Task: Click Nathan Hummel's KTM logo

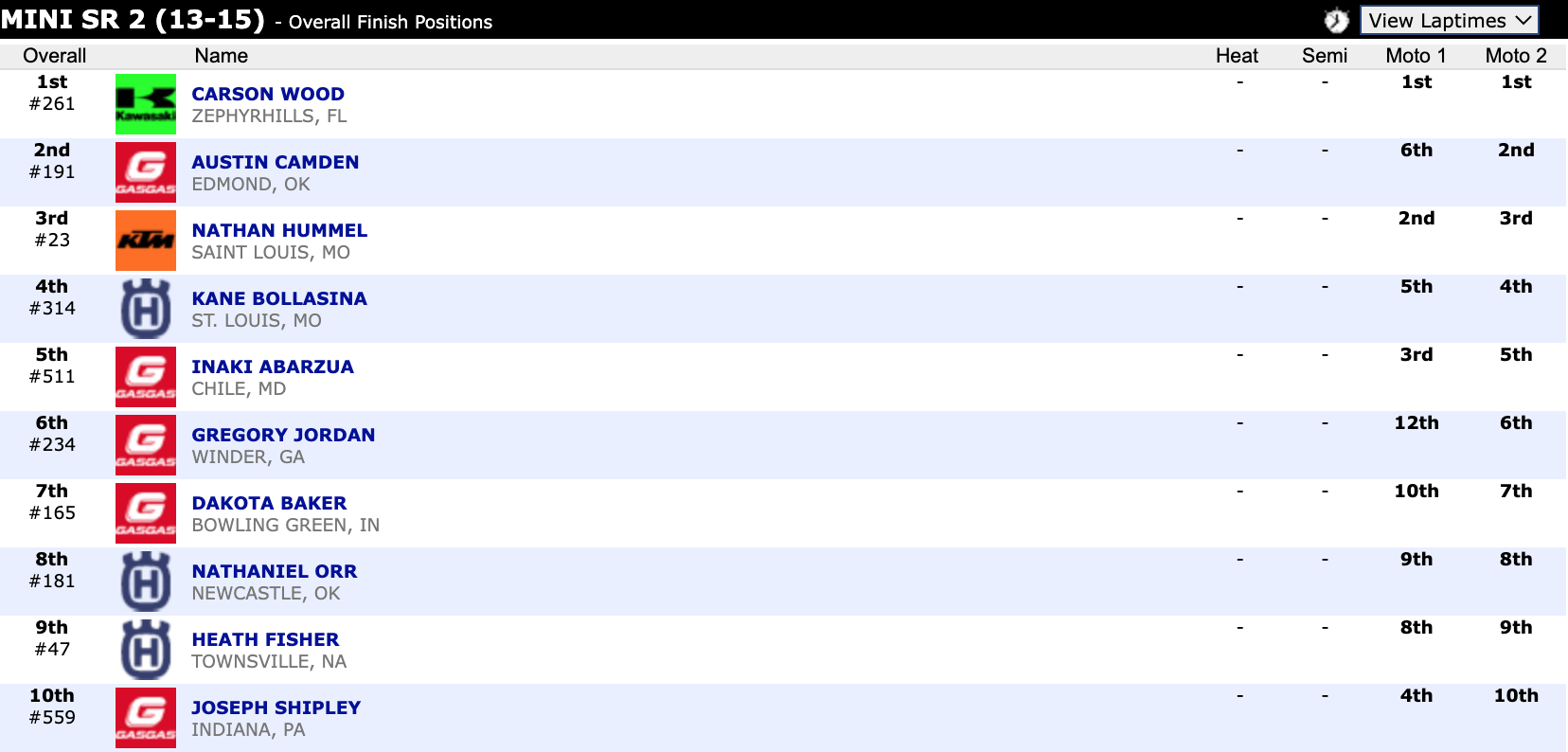Action: click(146, 241)
